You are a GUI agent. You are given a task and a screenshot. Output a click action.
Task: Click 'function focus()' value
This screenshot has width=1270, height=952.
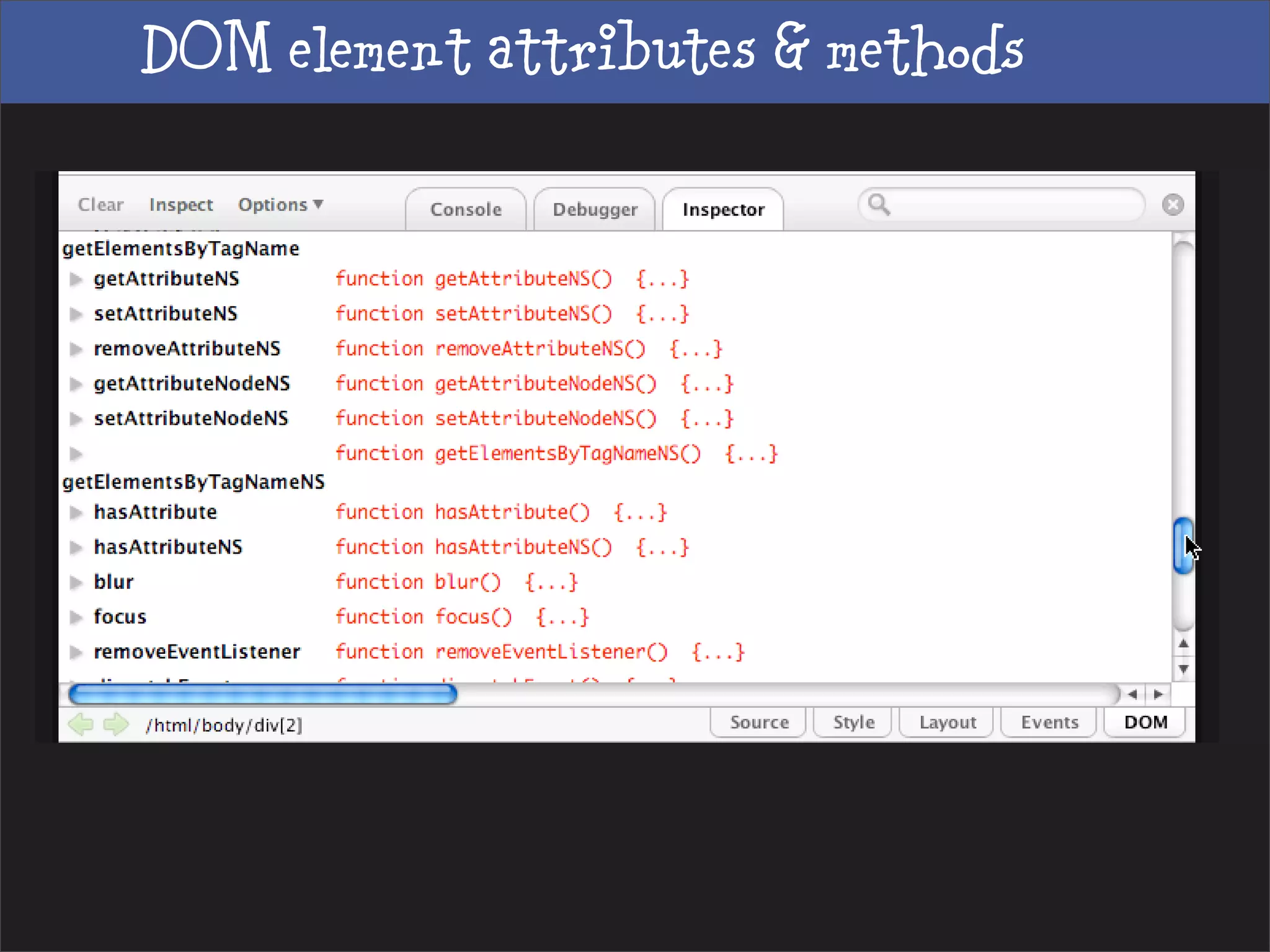point(462,617)
